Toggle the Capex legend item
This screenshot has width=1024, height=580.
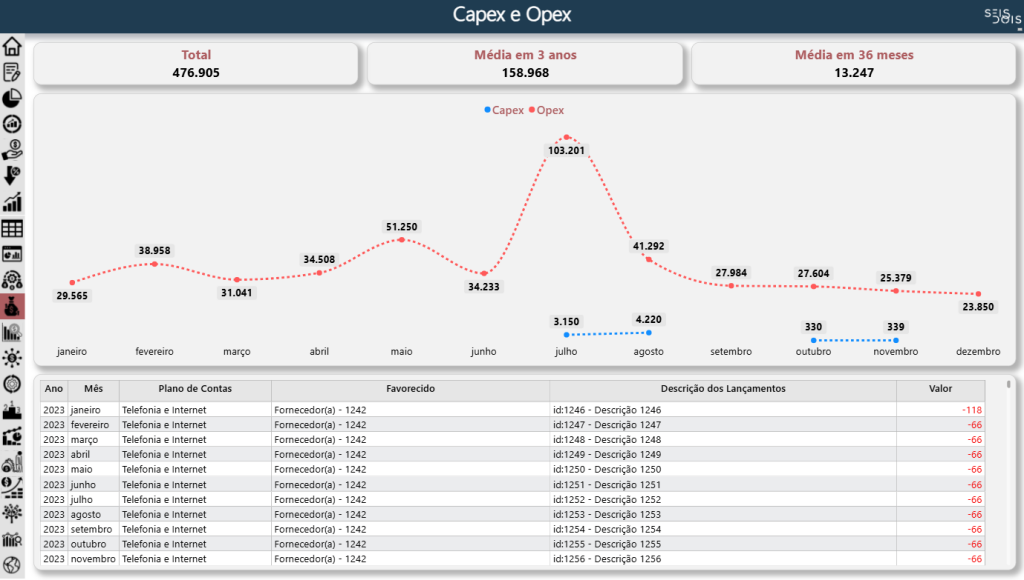pos(503,110)
